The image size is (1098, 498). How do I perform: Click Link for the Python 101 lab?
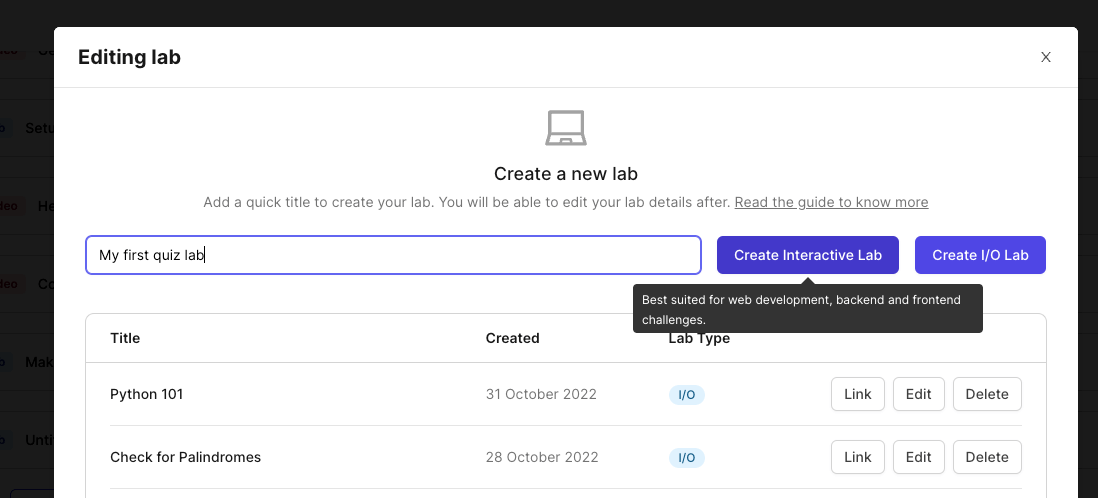click(857, 394)
